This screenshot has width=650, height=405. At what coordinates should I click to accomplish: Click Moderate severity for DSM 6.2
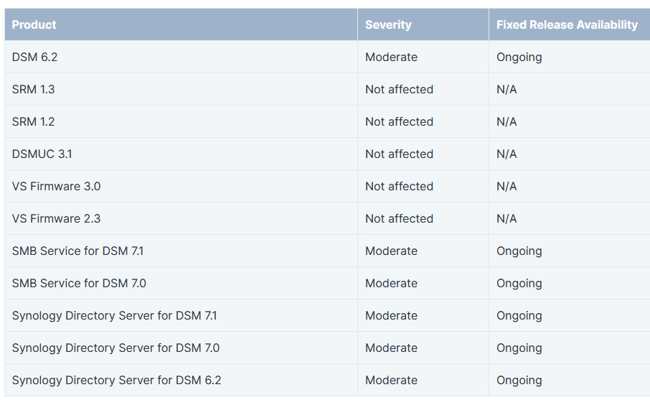point(391,57)
